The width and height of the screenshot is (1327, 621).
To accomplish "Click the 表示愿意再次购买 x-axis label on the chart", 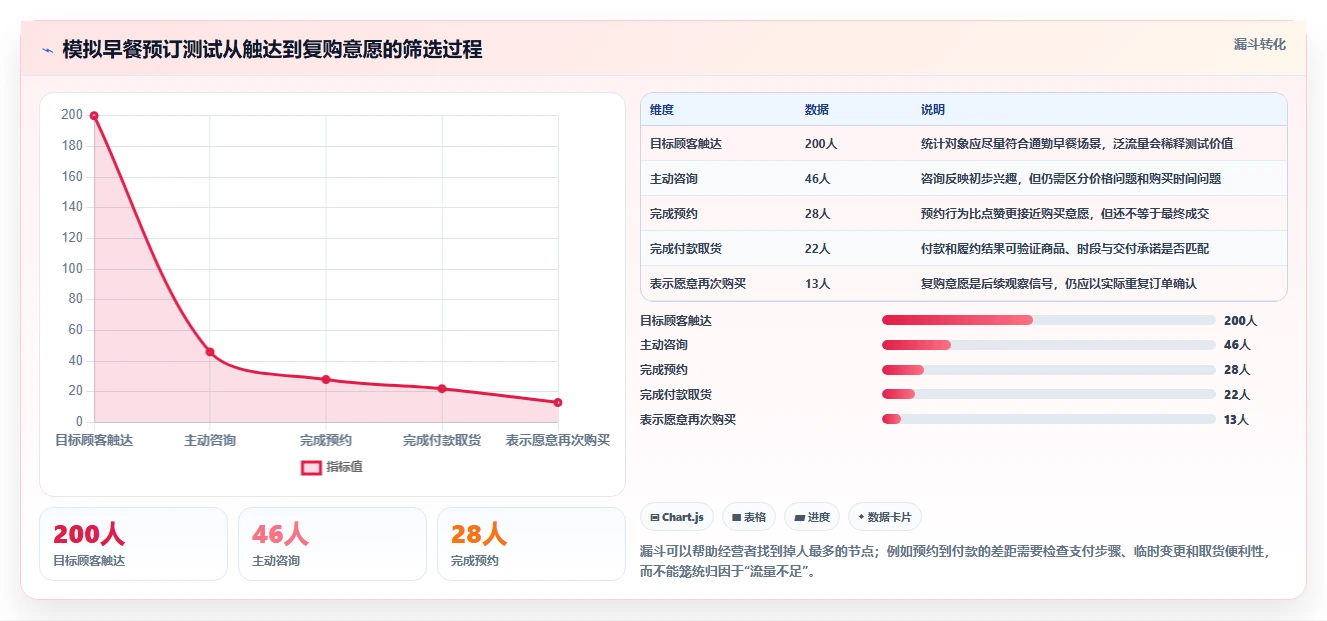I will tap(558, 440).
